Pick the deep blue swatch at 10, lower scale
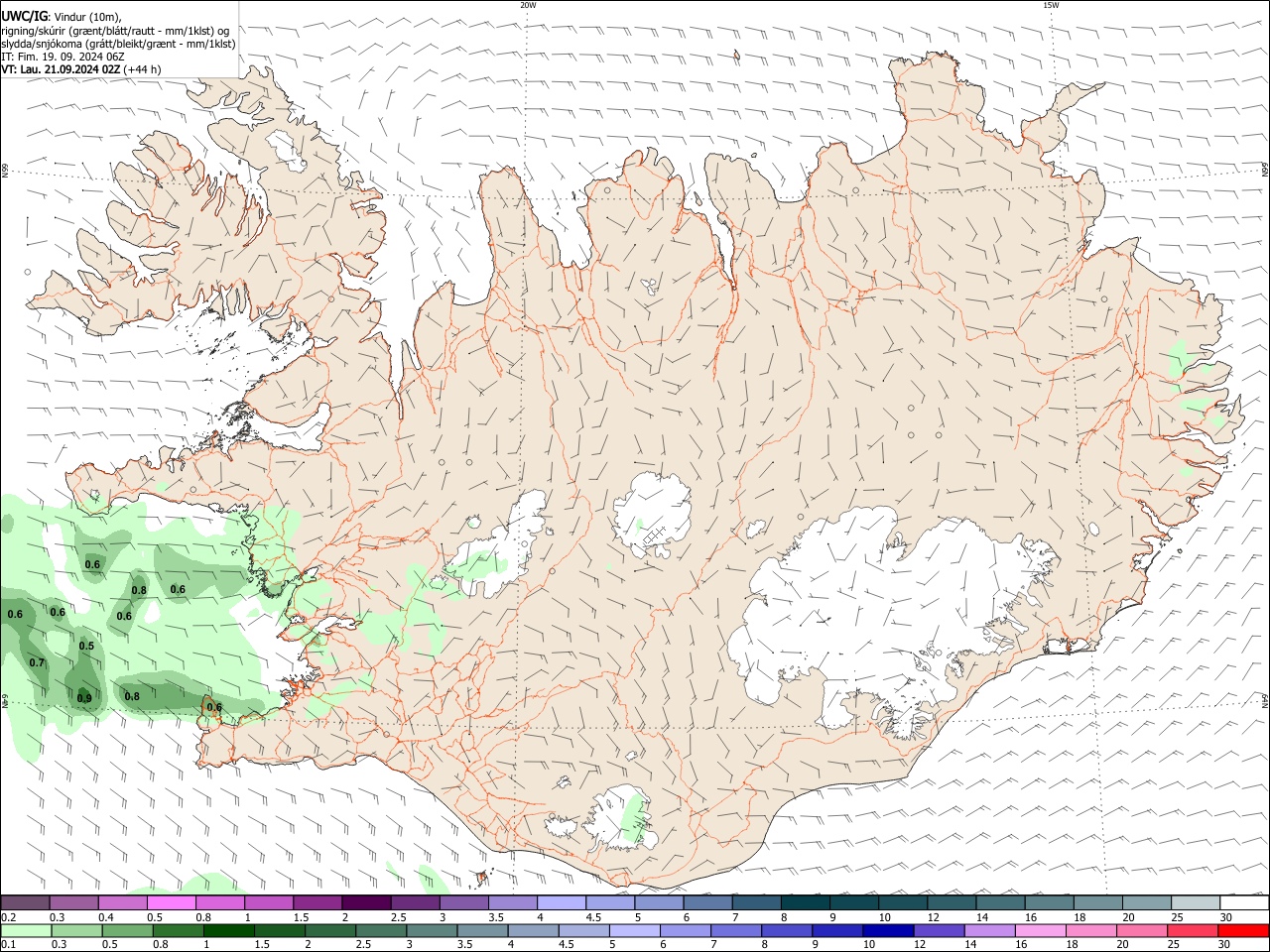The width and height of the screenshot is (1270, 952). click(888, 930)
